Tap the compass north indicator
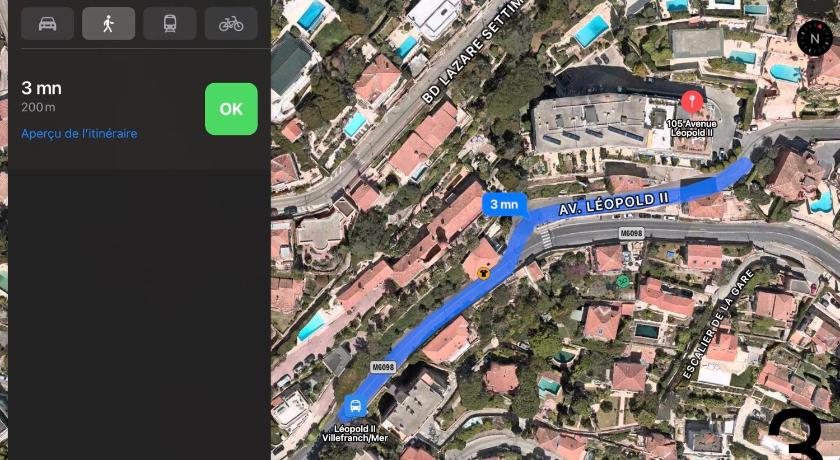Image resolution: width=840 pixels, height=460 pixels. [815, 38]
